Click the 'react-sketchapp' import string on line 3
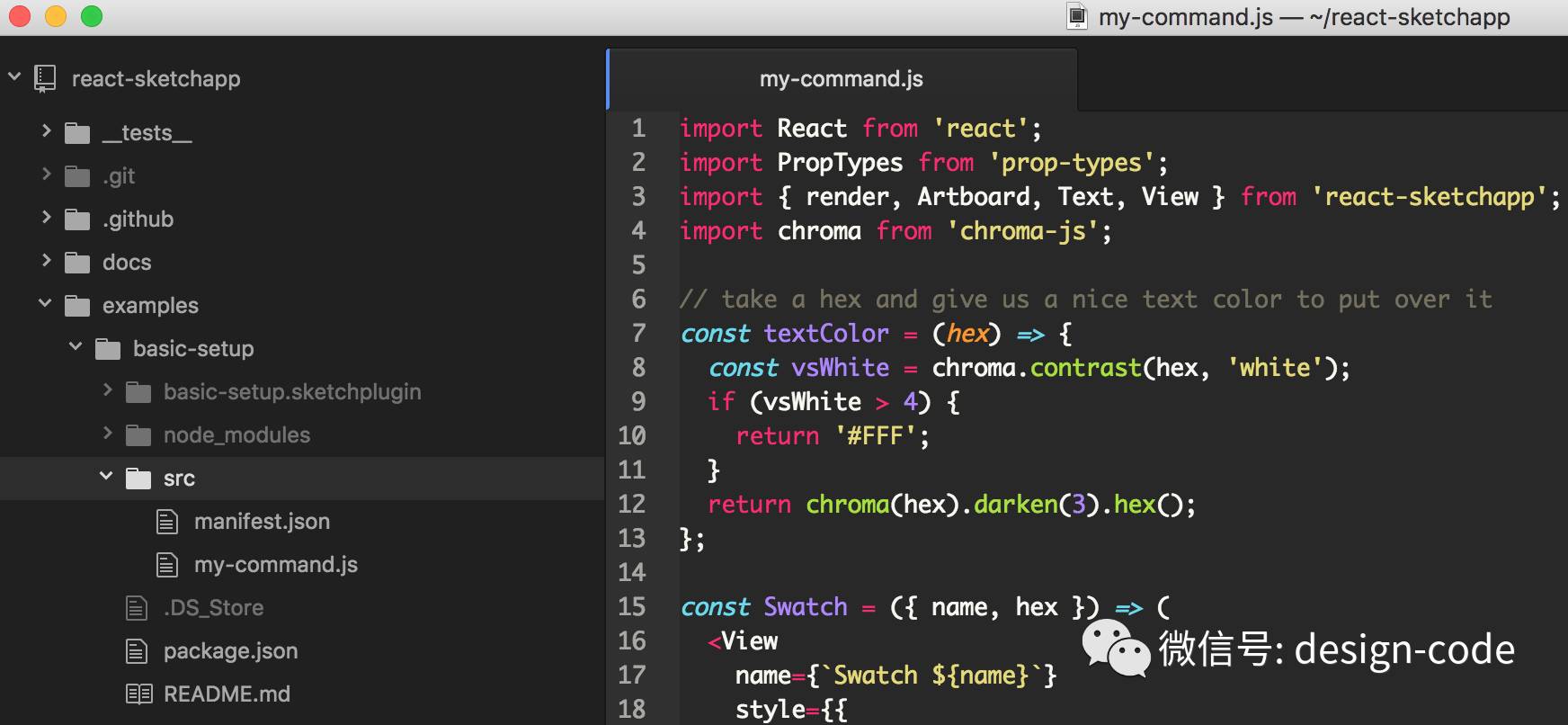The height and width of the screenshot is (725, 1568). tap(1430, 197)
